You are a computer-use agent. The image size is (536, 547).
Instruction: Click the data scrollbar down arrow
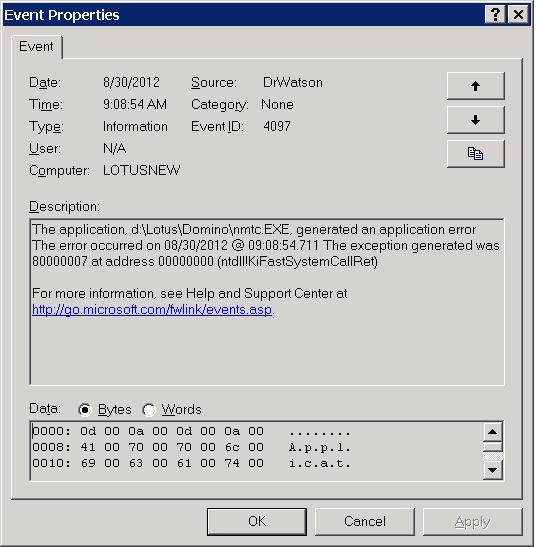pos(493,470)
